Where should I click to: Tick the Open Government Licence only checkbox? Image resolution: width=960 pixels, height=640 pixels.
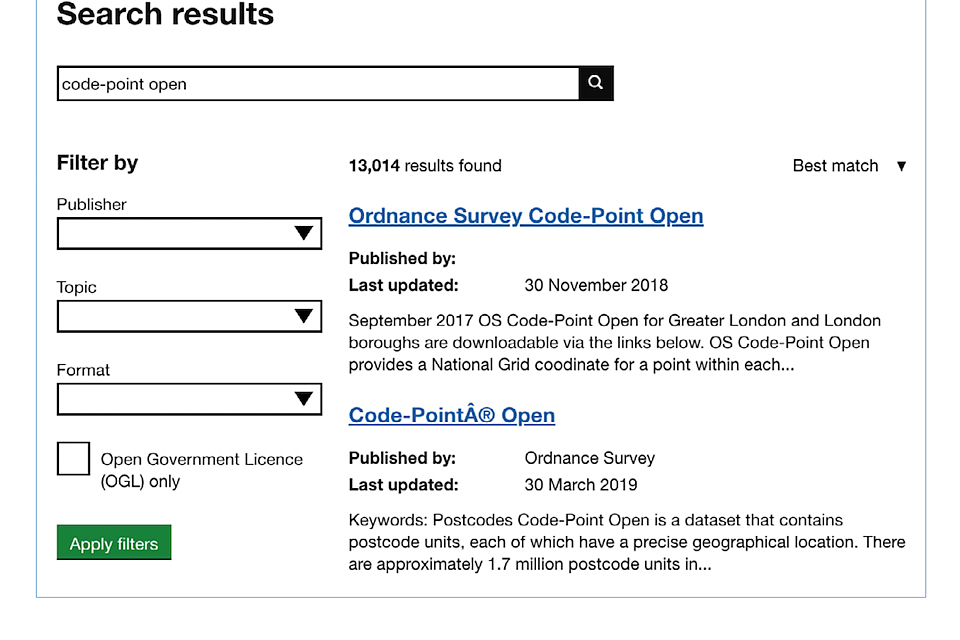point(73,459)
